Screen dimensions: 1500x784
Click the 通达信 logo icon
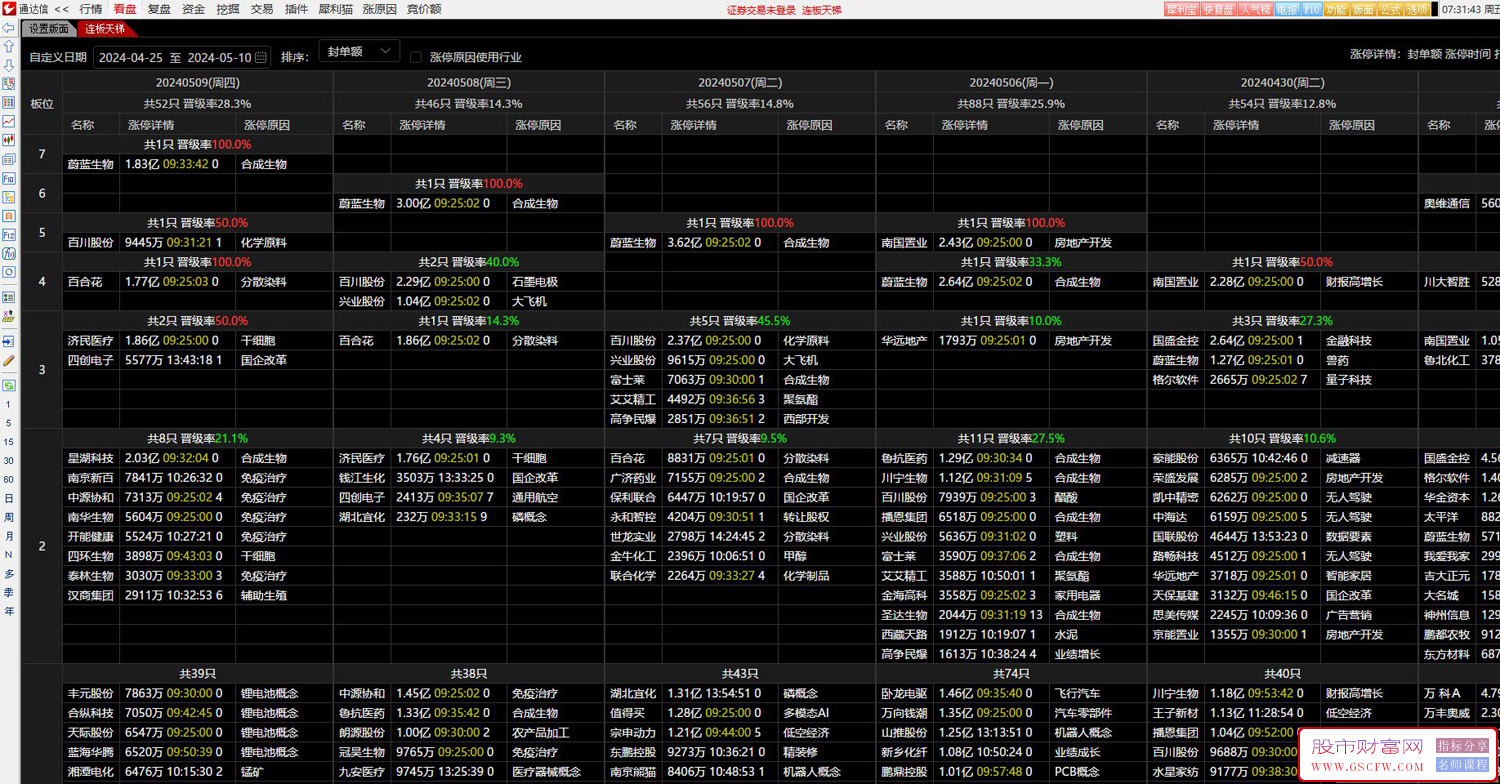click(9, 9)
